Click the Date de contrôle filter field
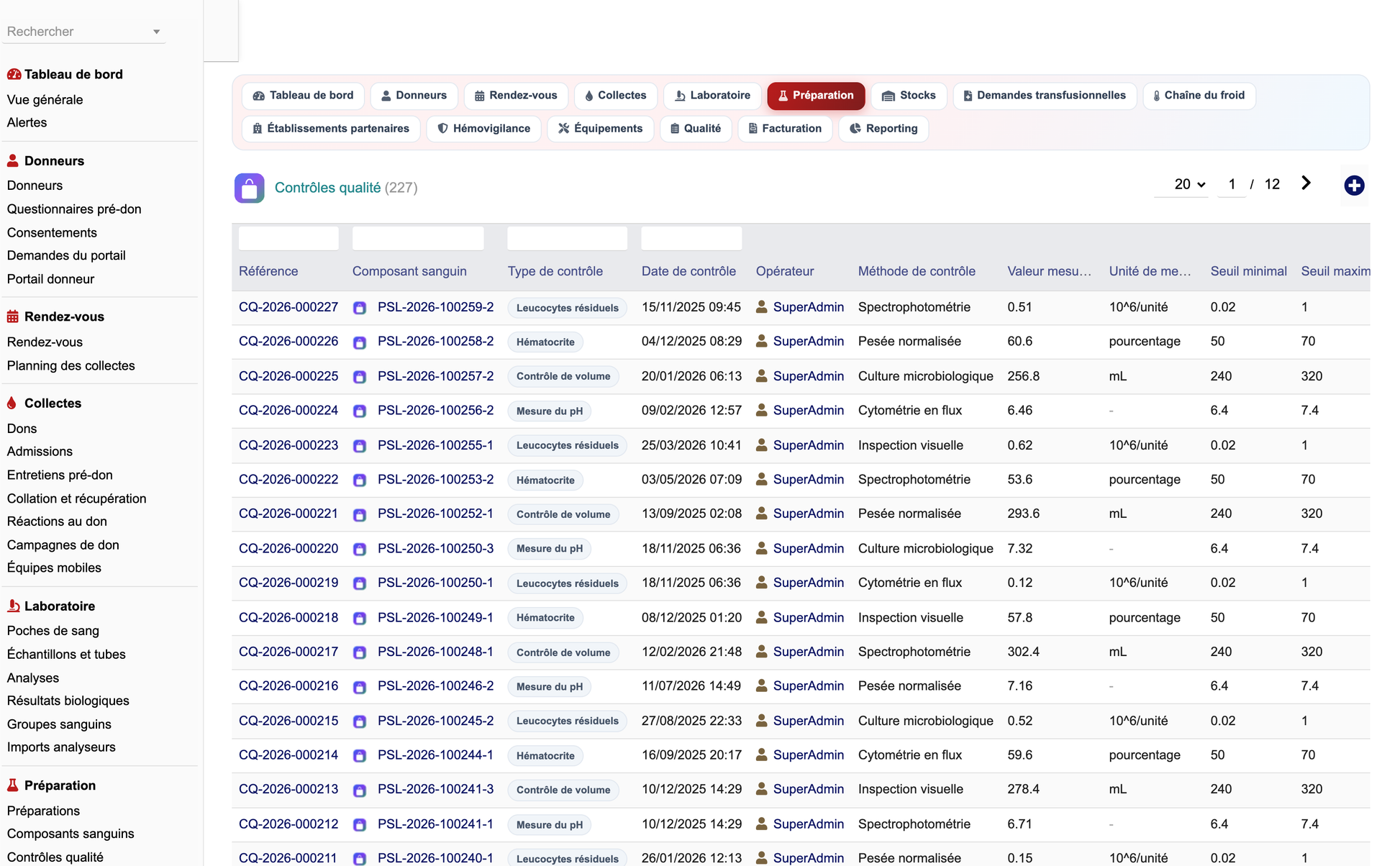This screenshot has height=866, width=1400. pos(691,238)
